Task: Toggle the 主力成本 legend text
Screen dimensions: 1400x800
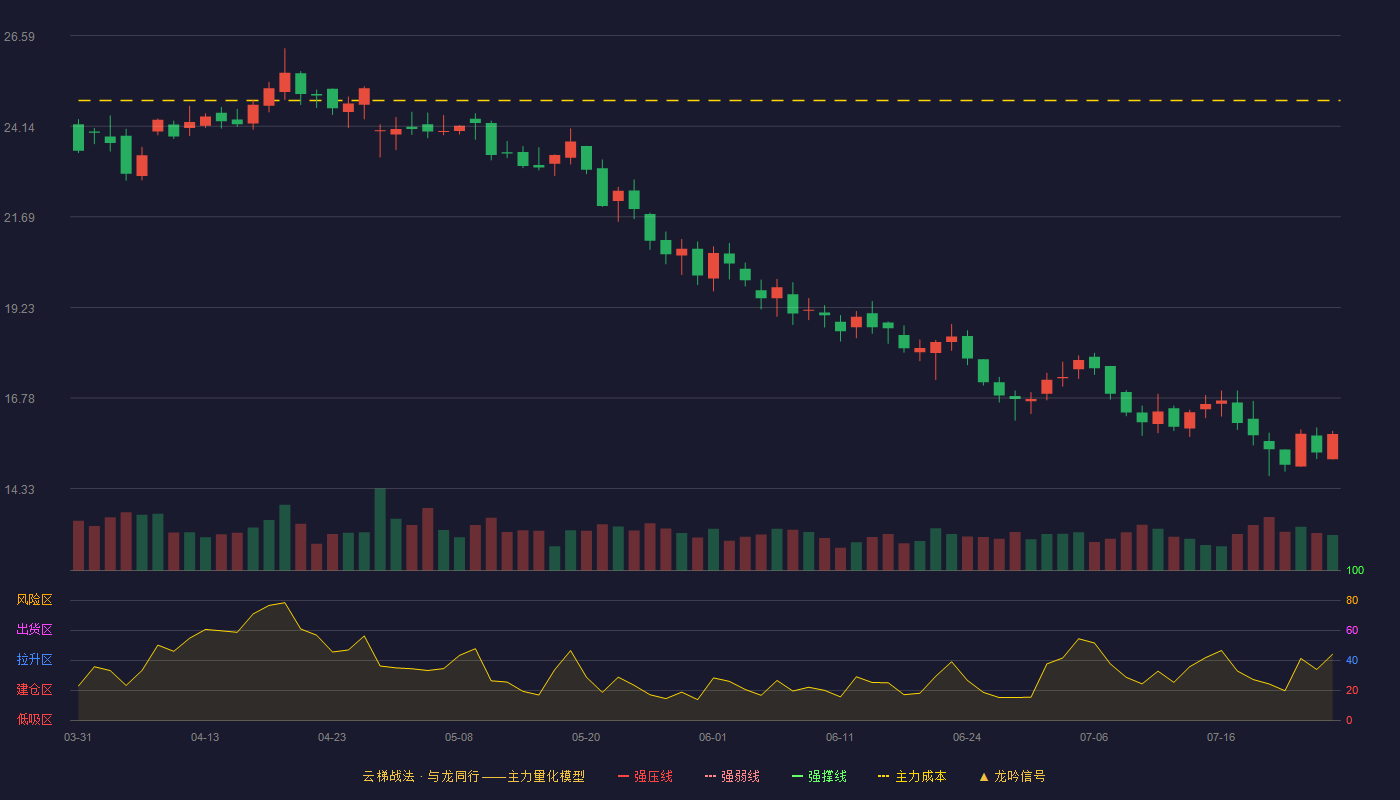Action: (x=920, y=776)
